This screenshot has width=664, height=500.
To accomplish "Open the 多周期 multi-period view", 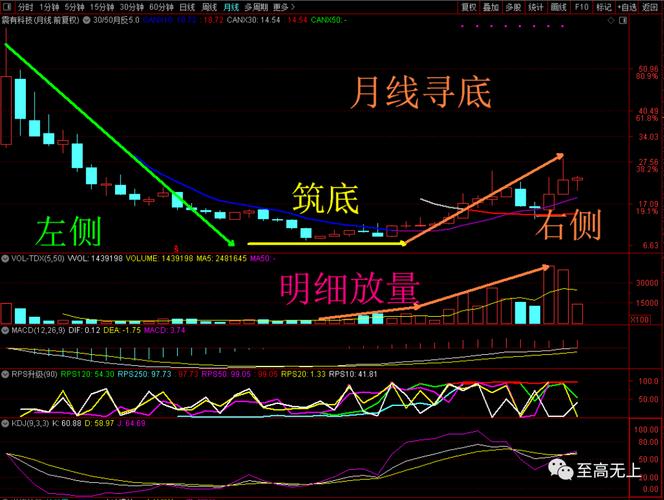I will tap(255, 7).
